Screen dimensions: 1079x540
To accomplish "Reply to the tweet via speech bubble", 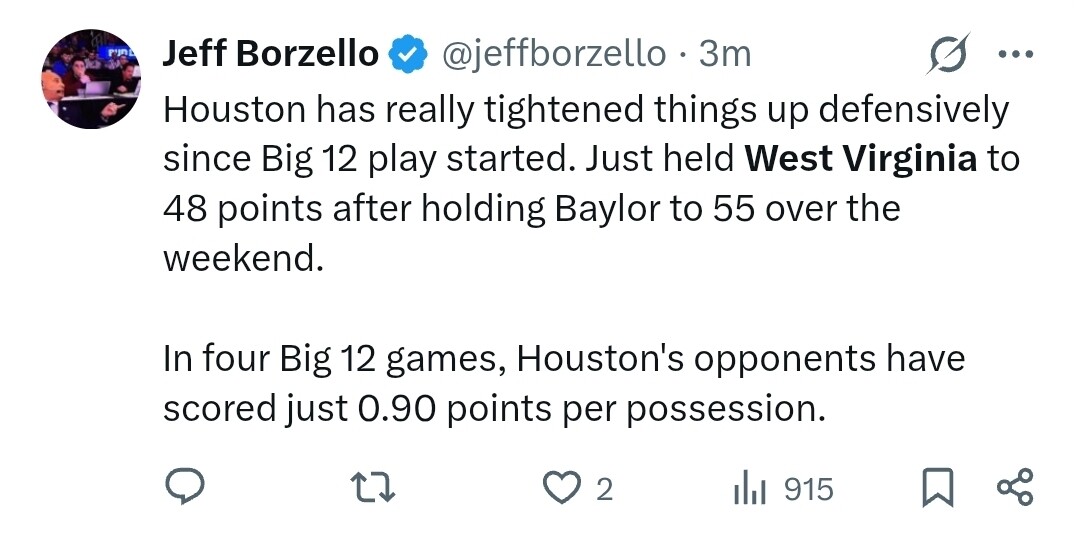I will pyautogui.click(x=185, y=488).
